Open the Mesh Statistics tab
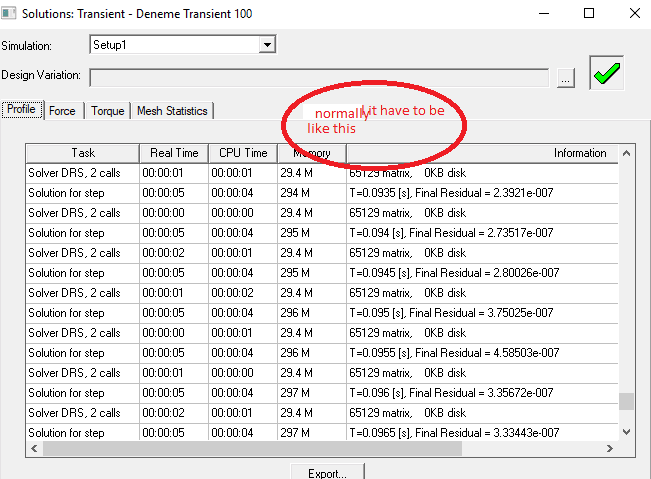The image size is (651, 479). [x=171, y=111]
